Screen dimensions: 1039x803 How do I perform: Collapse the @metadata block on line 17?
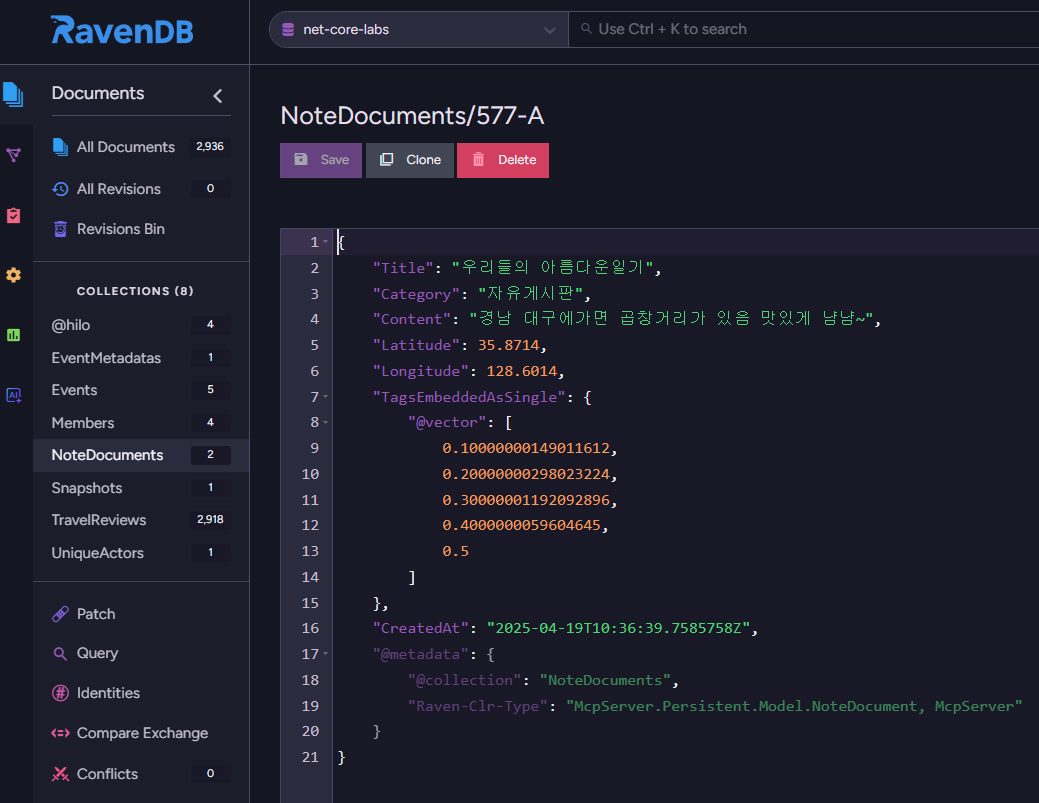click(x=326, y=655)
